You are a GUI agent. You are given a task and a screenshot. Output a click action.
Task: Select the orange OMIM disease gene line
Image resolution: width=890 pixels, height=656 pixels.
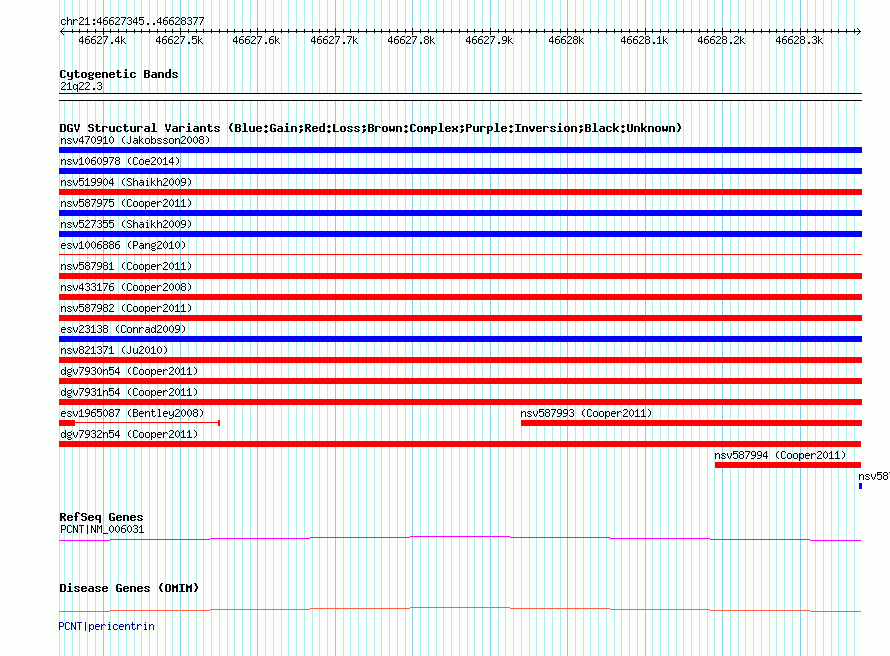(460, 609)
